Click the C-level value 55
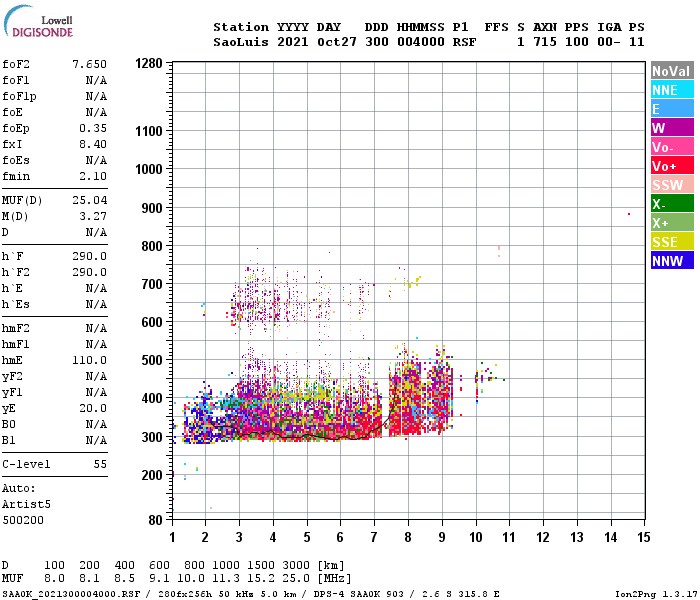The height and width of the screenshot is (600, 700). click(100, 464)
